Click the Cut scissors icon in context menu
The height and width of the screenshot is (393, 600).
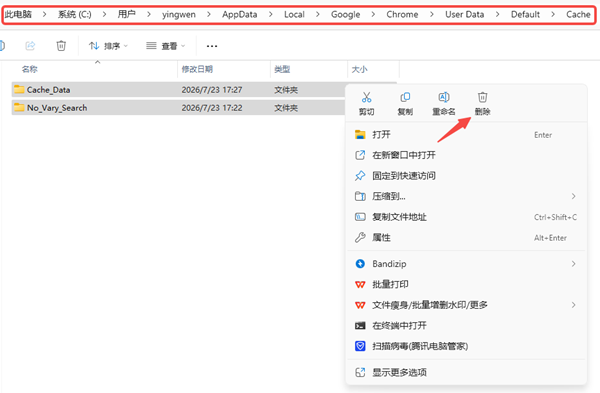pos(366,97)
